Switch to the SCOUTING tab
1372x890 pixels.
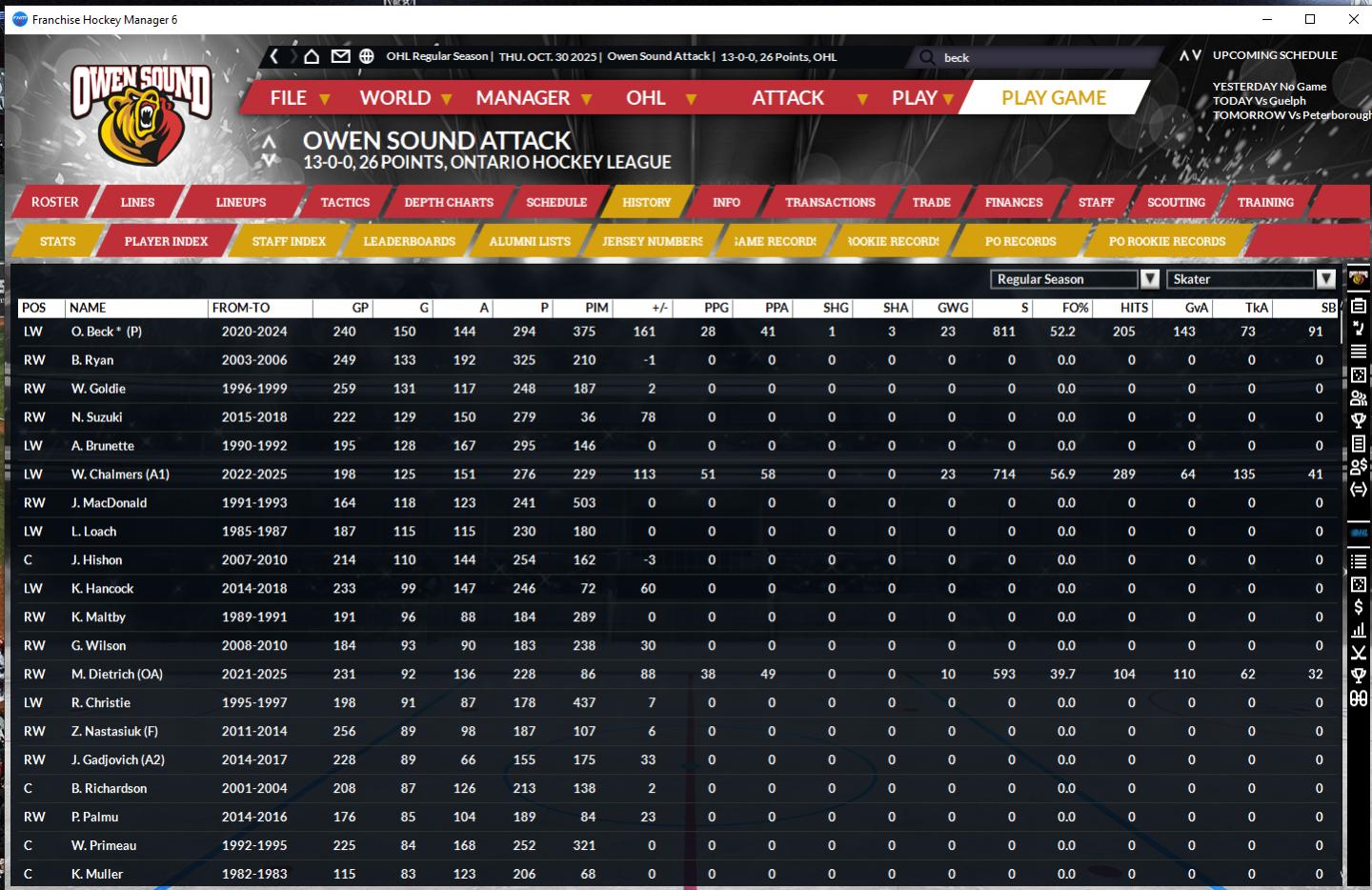click(1176, 202)
